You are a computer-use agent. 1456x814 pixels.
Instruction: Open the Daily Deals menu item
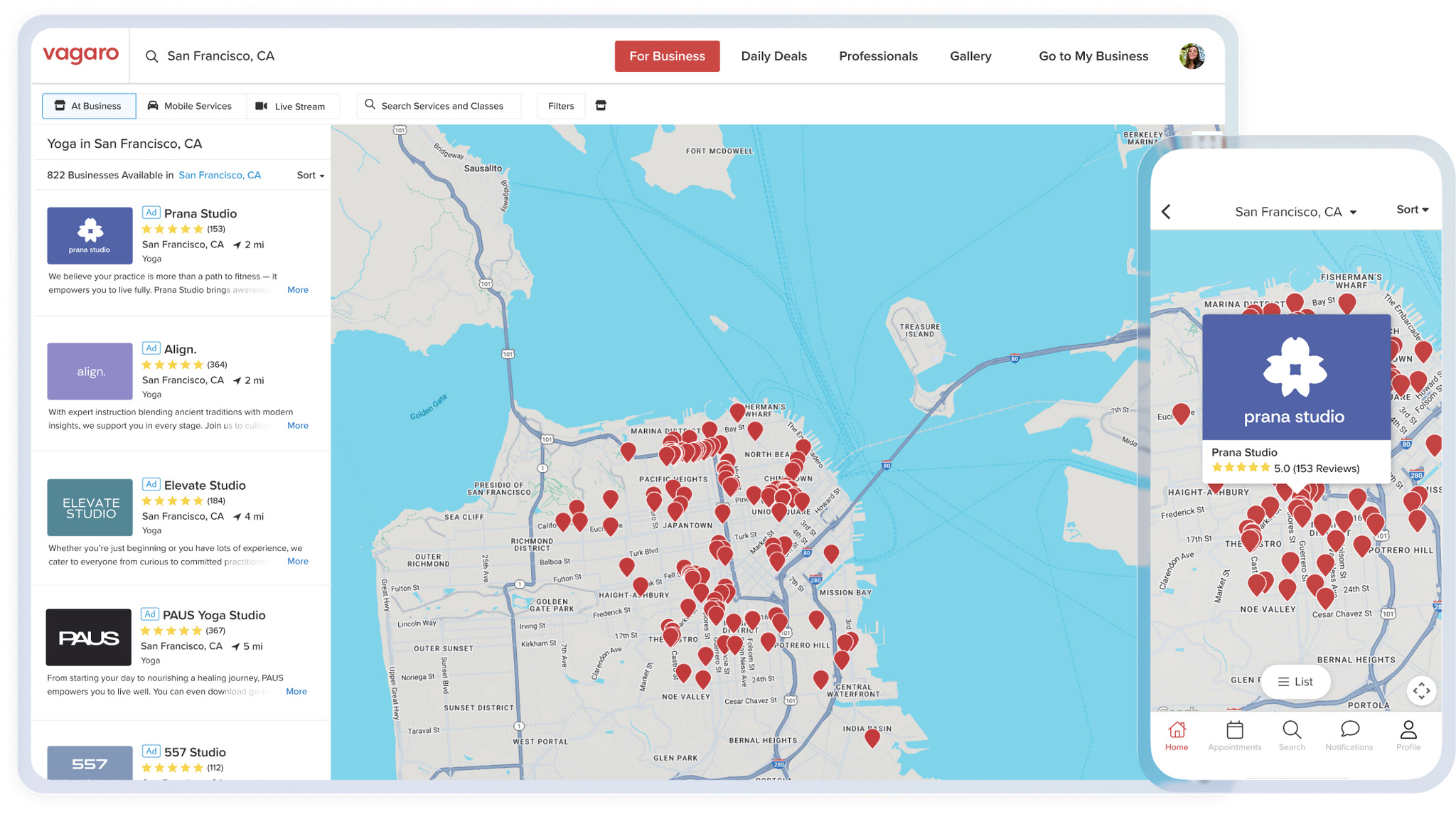pos(773,56)
